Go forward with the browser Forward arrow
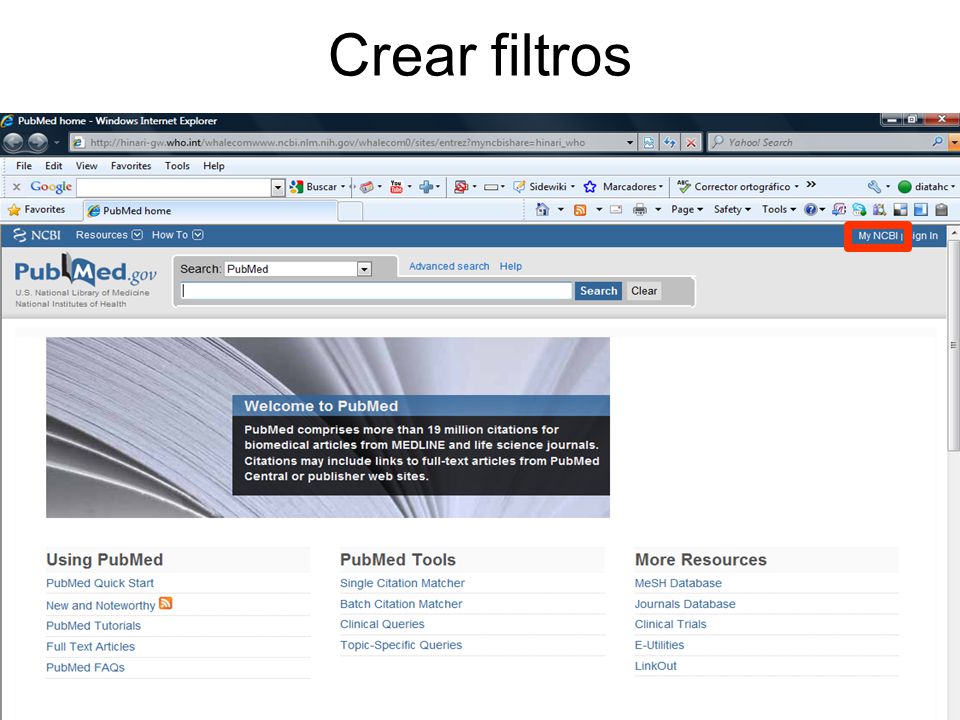Viewport: 960px width, 720px height. (38, 143)
